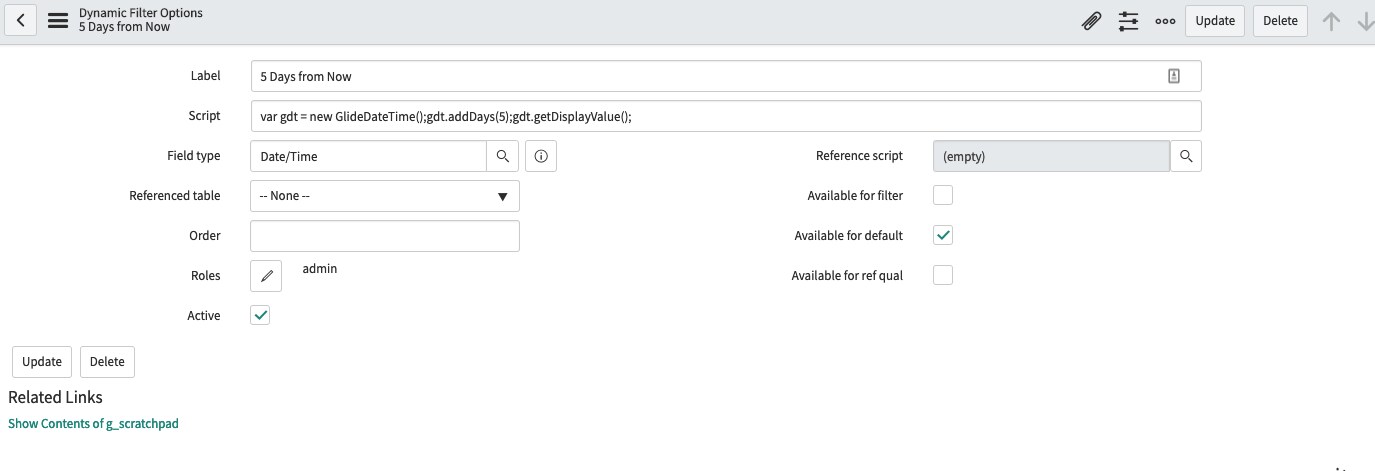Viewport: 1375px width, 471px height.
Task: Open the form context hamburger menu
Action: [x=58, y=20]
